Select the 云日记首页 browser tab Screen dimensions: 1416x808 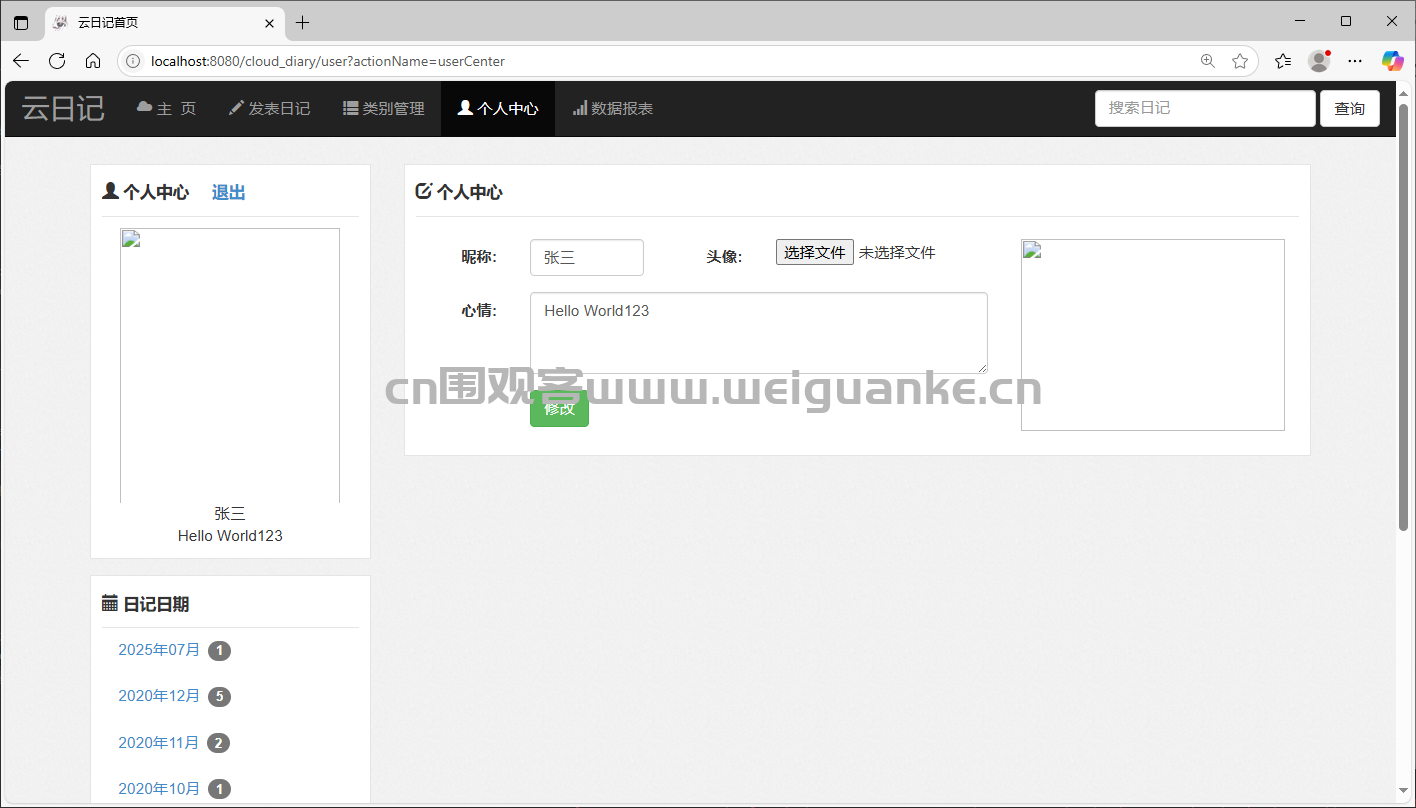click(165, 23)
